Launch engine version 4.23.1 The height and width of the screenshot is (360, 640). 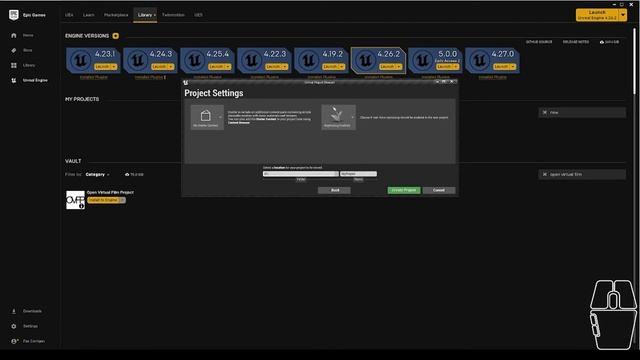pos(102,67)
